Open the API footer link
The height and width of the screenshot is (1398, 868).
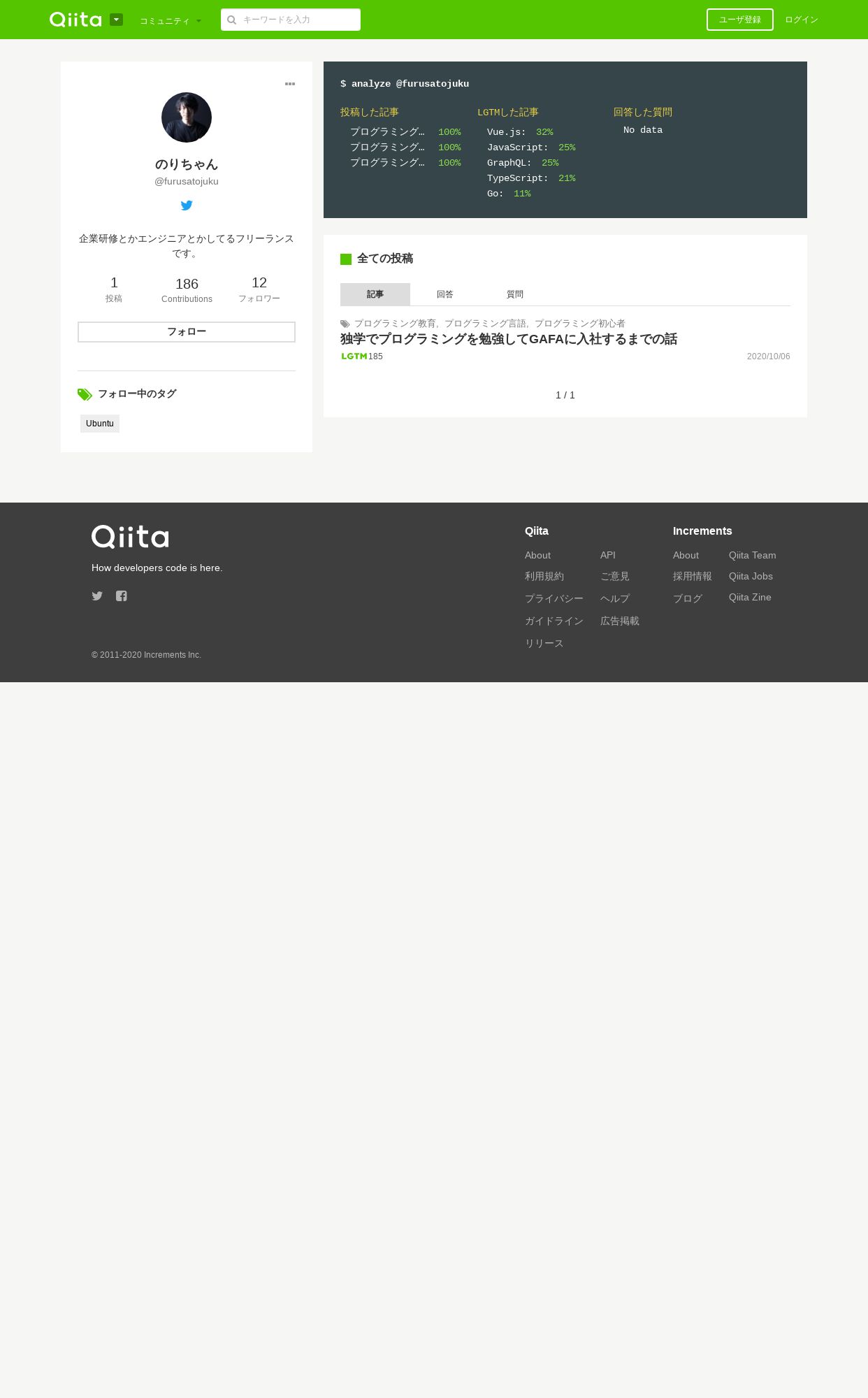pos(608,555)
